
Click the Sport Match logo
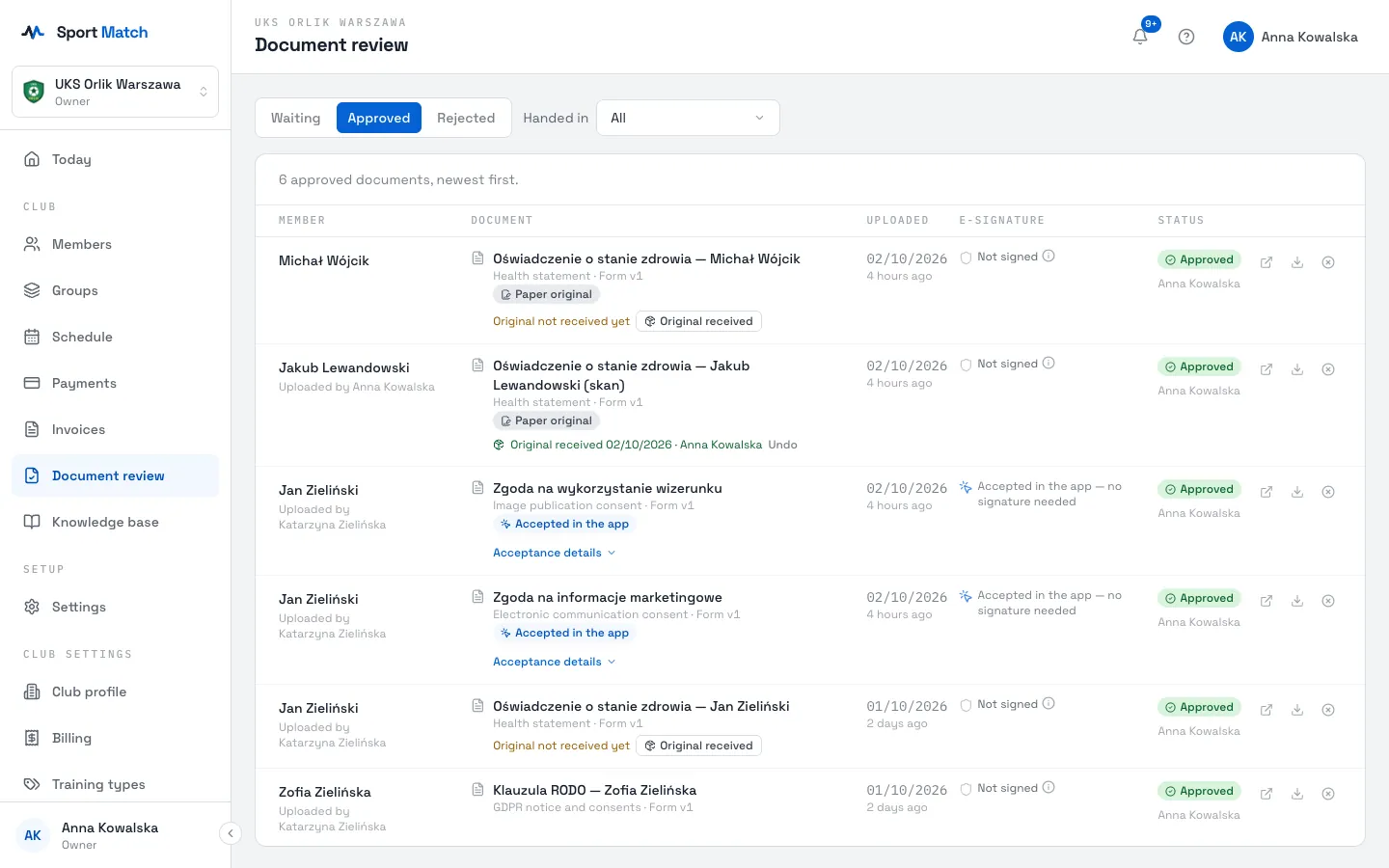point(85,32)
